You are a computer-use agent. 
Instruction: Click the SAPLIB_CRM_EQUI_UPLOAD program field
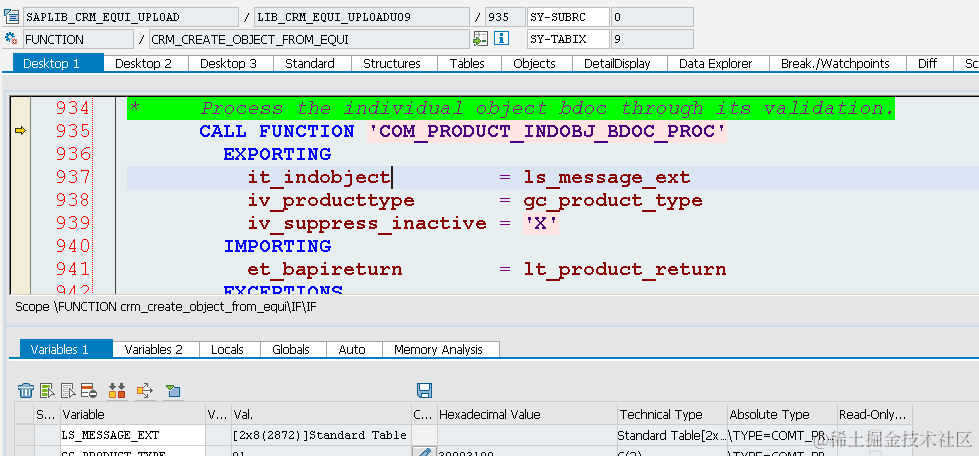pyautogui.click(x=130, y=17)
